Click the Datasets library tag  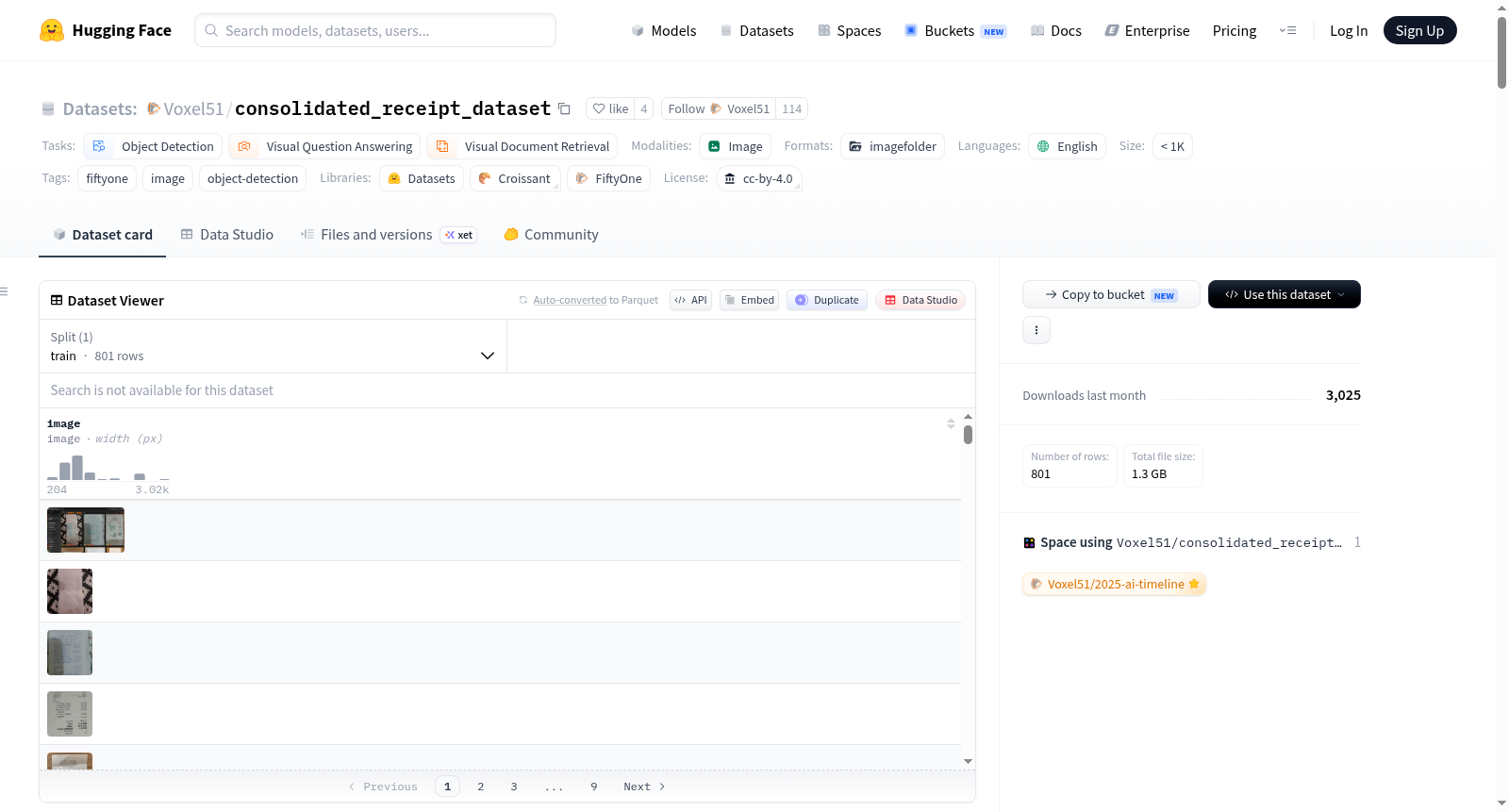(x=422, y=178)
